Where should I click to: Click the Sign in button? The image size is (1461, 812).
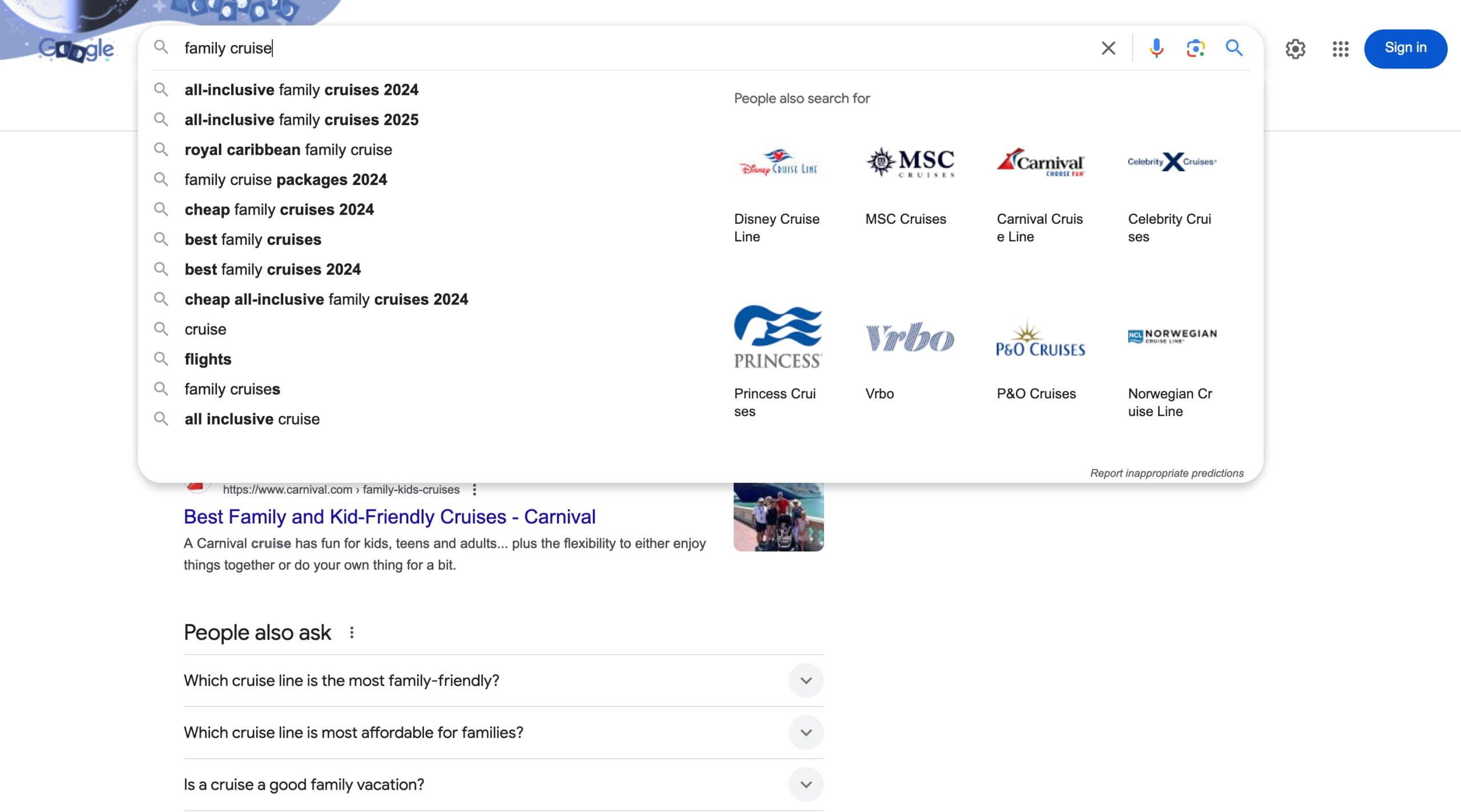[x=1405, y=49]
